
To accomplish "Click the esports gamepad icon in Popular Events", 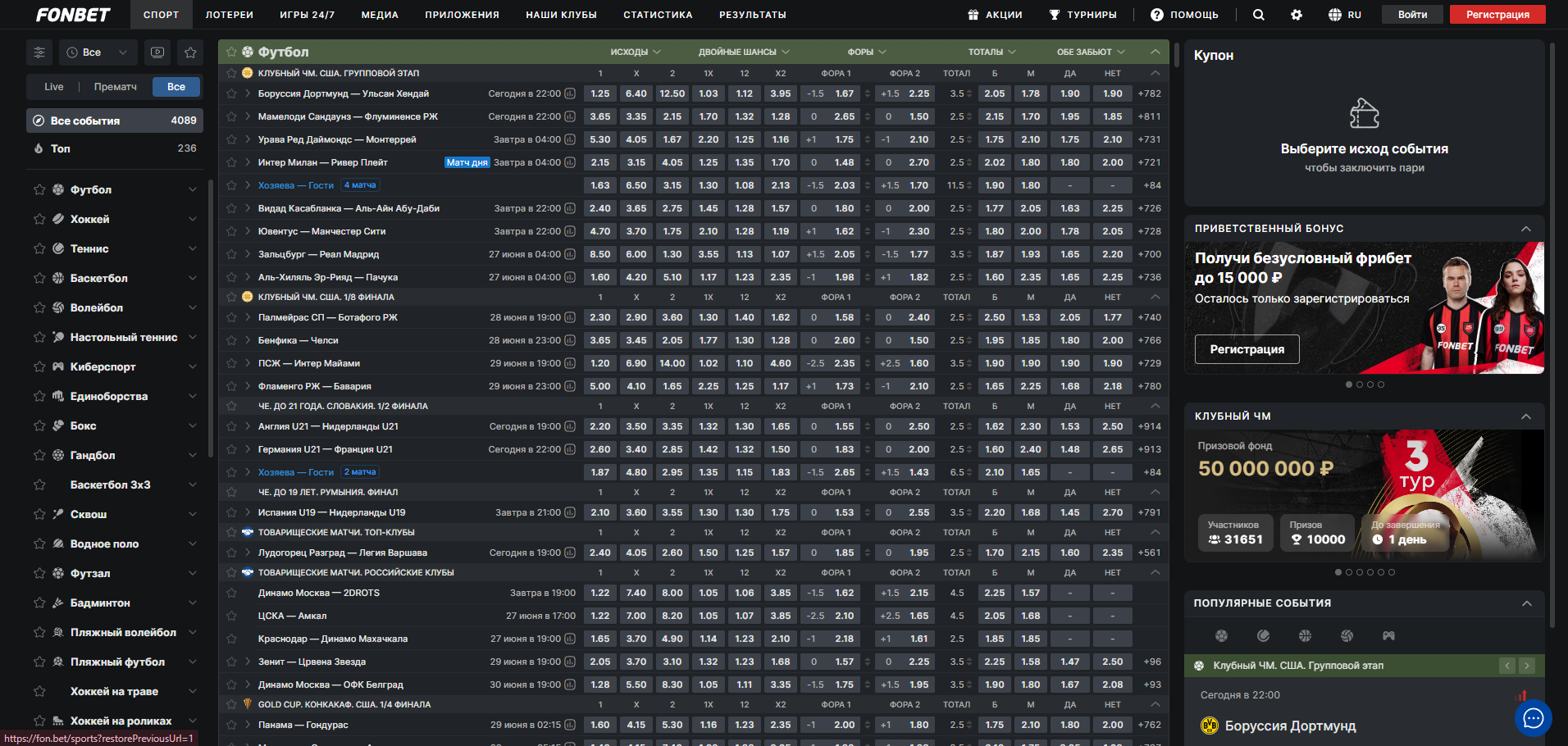I will 1388,635.
